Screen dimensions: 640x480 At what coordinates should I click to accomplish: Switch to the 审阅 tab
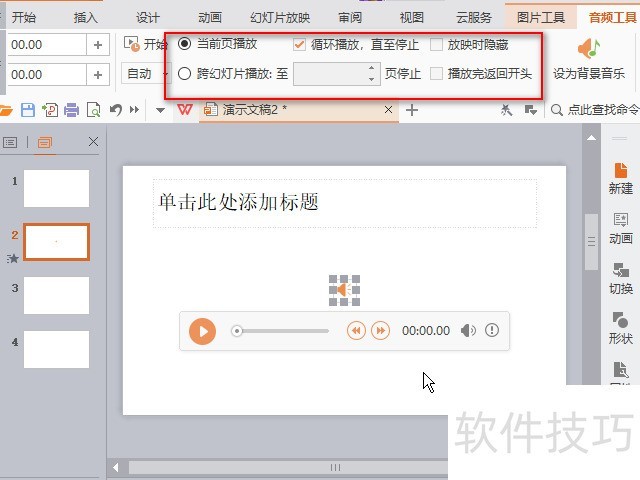tap(350, 18)
